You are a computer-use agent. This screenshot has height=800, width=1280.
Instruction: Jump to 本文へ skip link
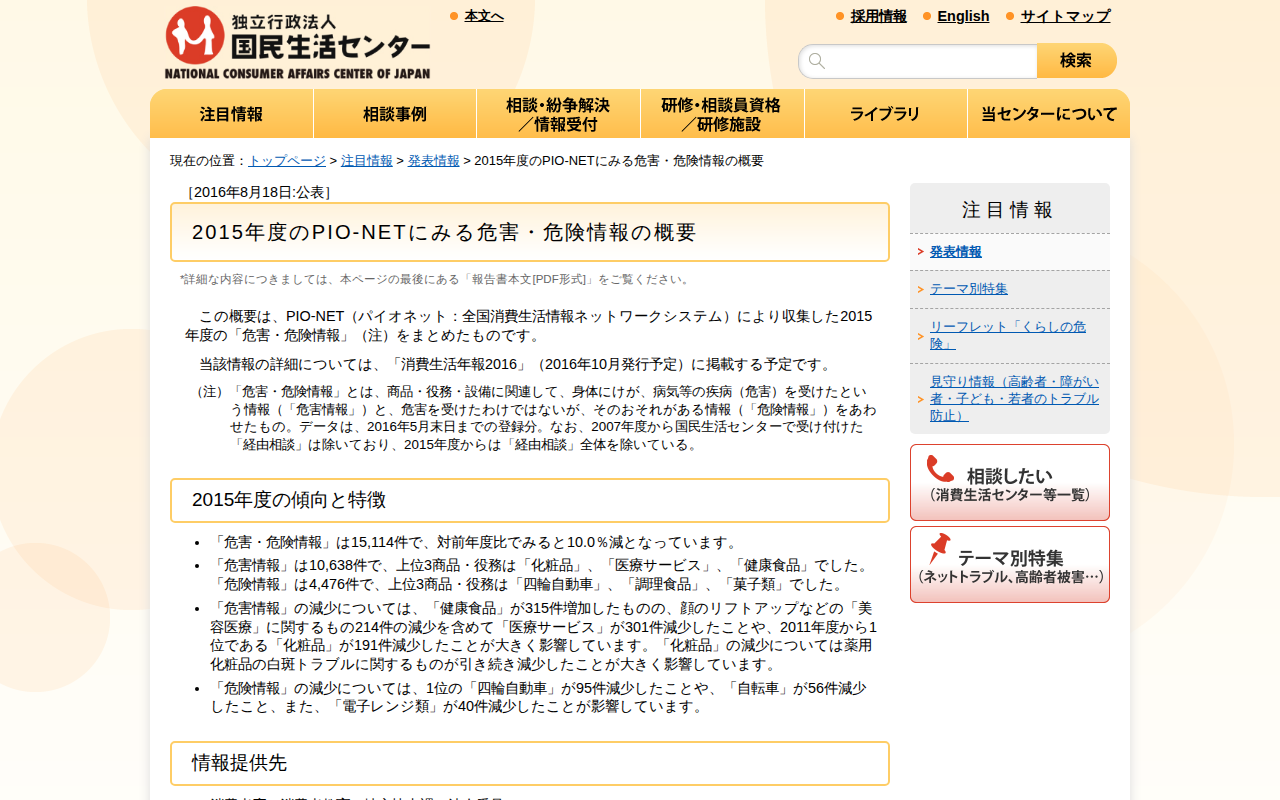[484, 16]
